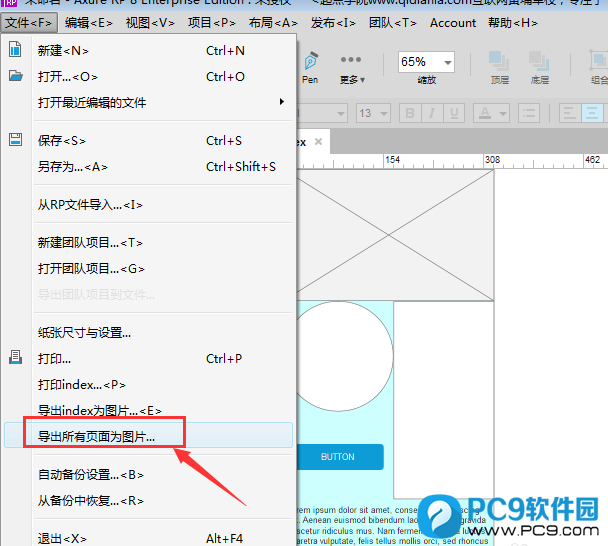Choose 纸张尺寸与设置...
The height and width of the screenshot is (546, 608).
click(148, 332)
